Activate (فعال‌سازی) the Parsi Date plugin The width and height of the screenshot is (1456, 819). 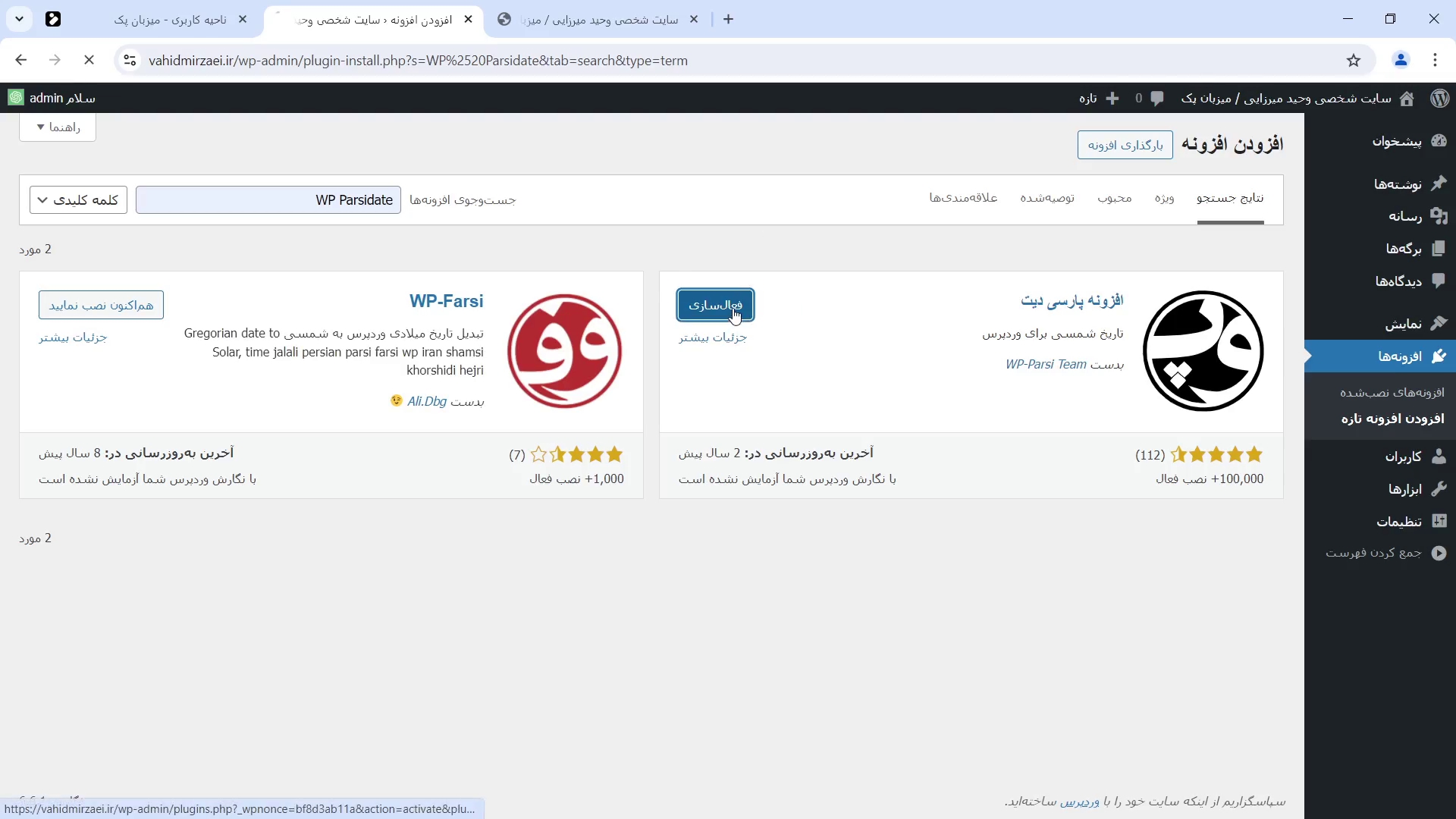(x=715, y=305)
